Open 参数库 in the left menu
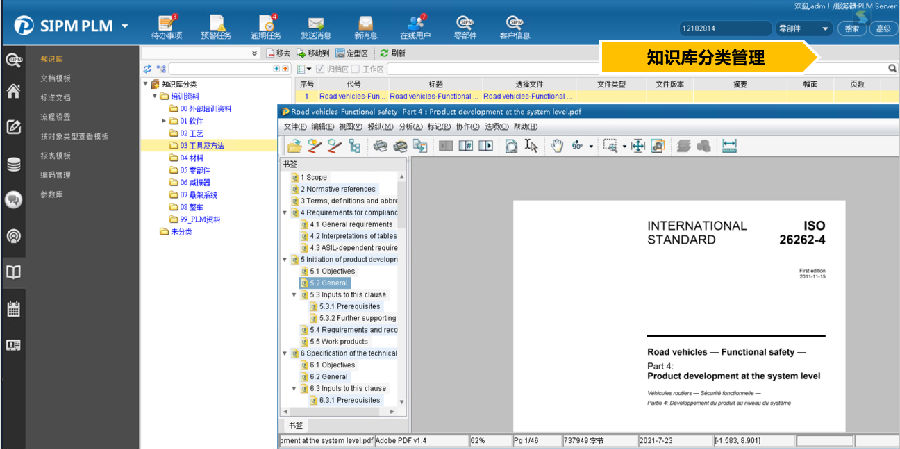Viewport: 900px width, 449px height. click(52, 194)
